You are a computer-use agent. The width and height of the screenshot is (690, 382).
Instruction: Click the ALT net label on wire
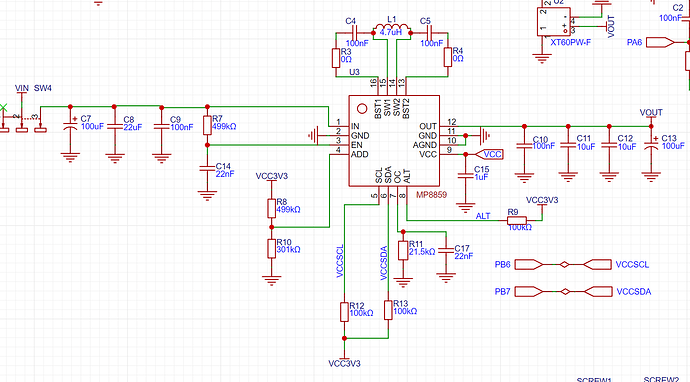coord(483,216)
